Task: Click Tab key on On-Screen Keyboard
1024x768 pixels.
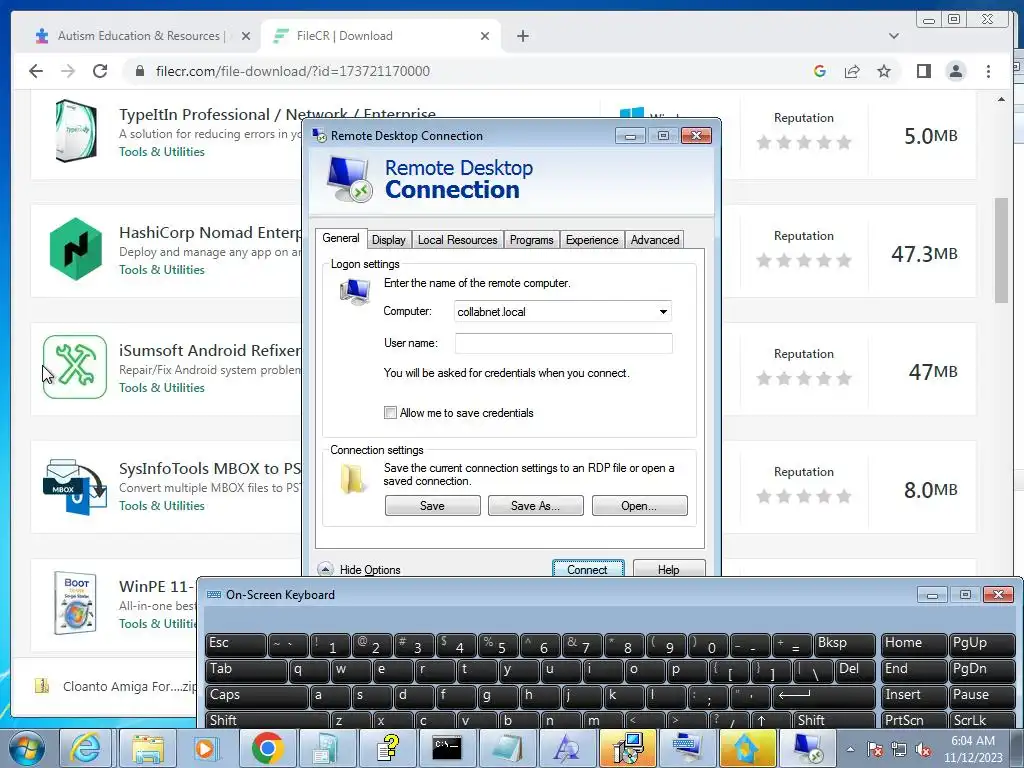Action: tap(246, 670)
